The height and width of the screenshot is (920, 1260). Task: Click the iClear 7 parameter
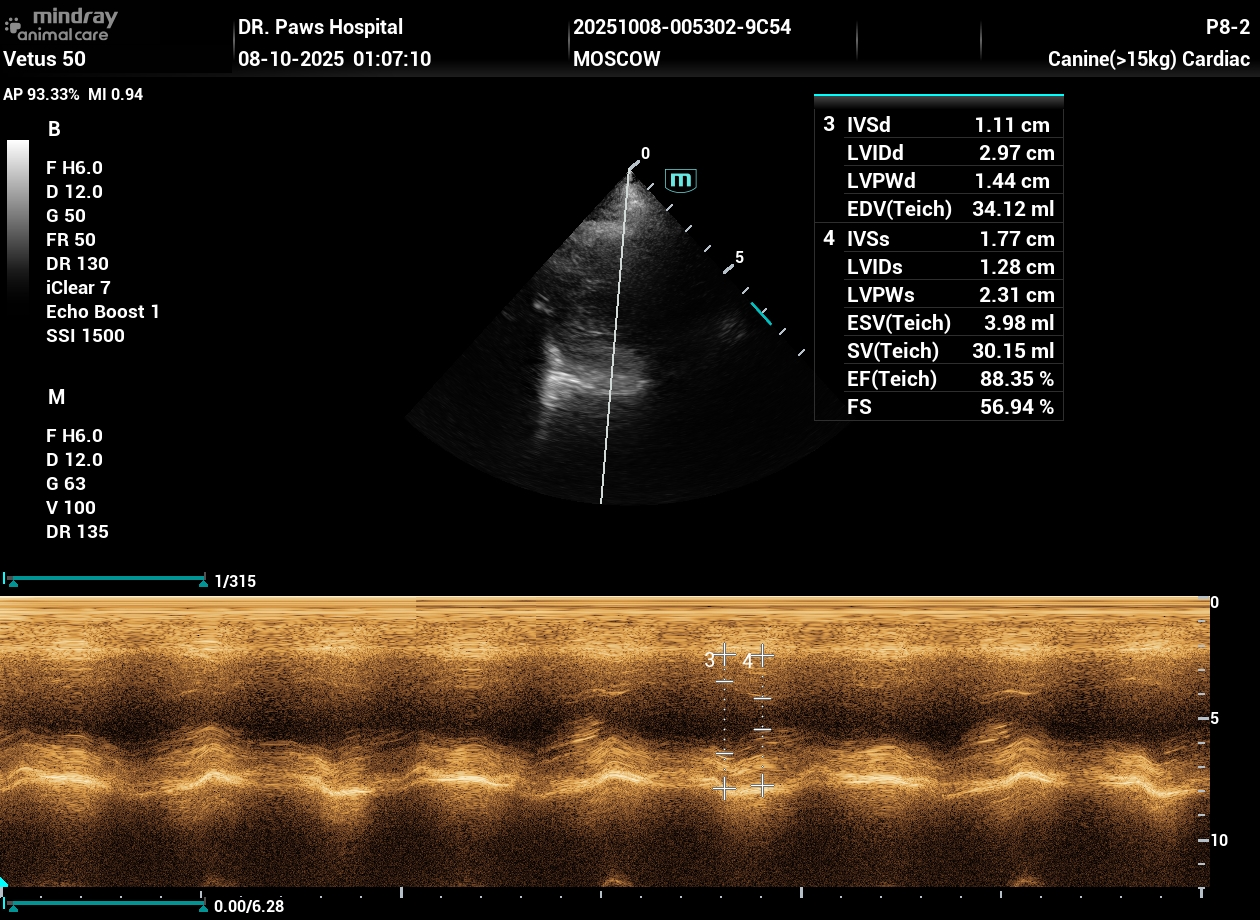point(78,288)
